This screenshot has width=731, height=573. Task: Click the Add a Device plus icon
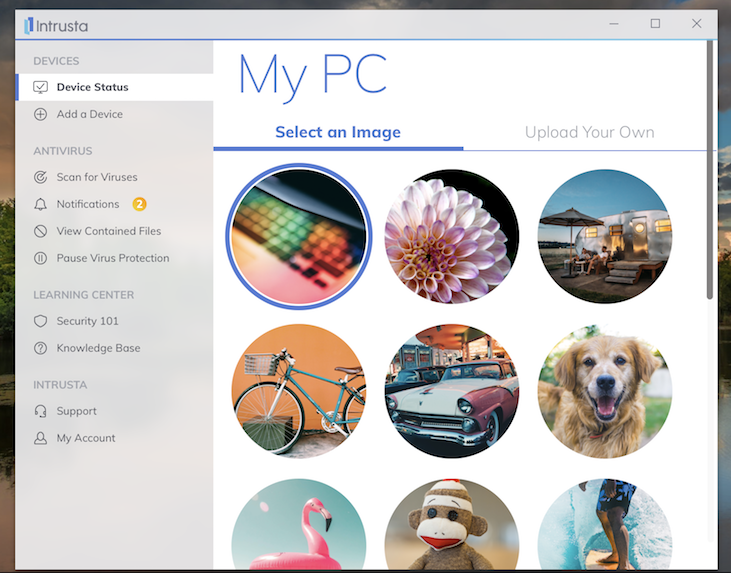41,114
